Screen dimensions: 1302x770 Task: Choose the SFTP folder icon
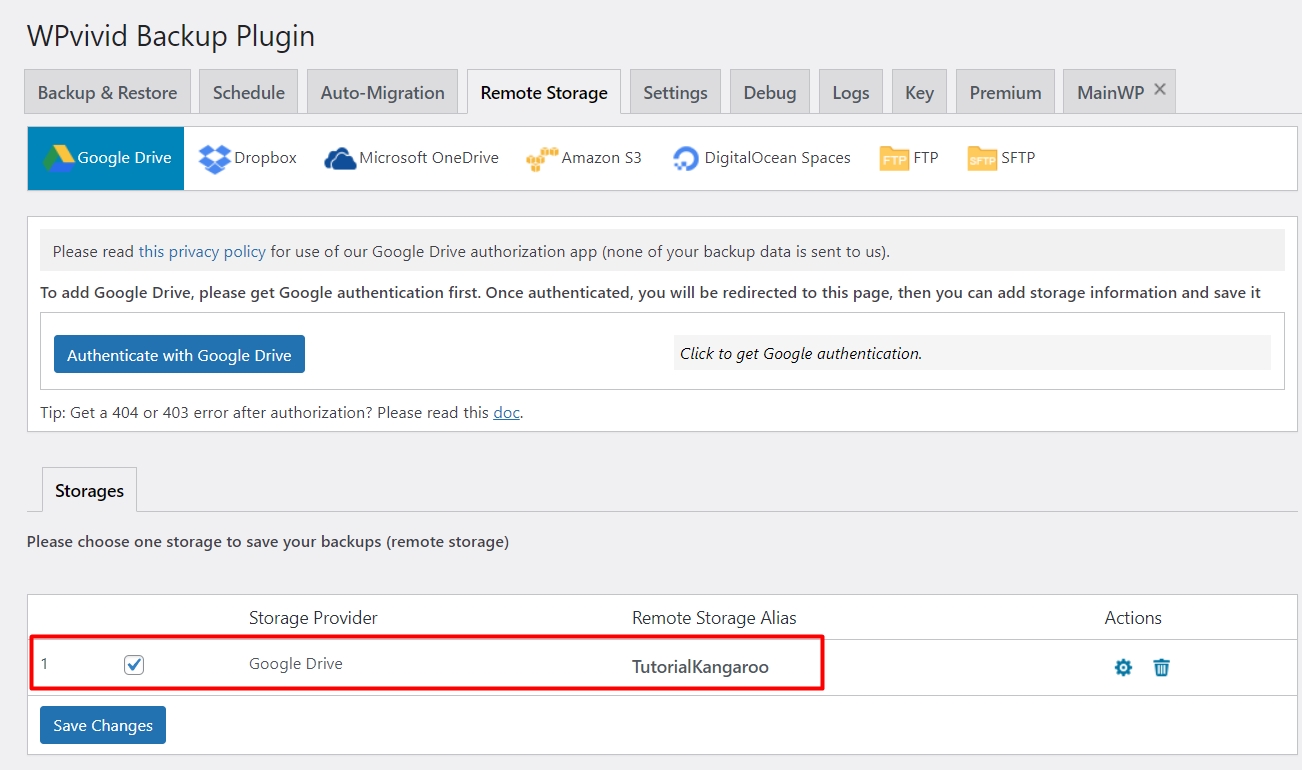(982, 158)
